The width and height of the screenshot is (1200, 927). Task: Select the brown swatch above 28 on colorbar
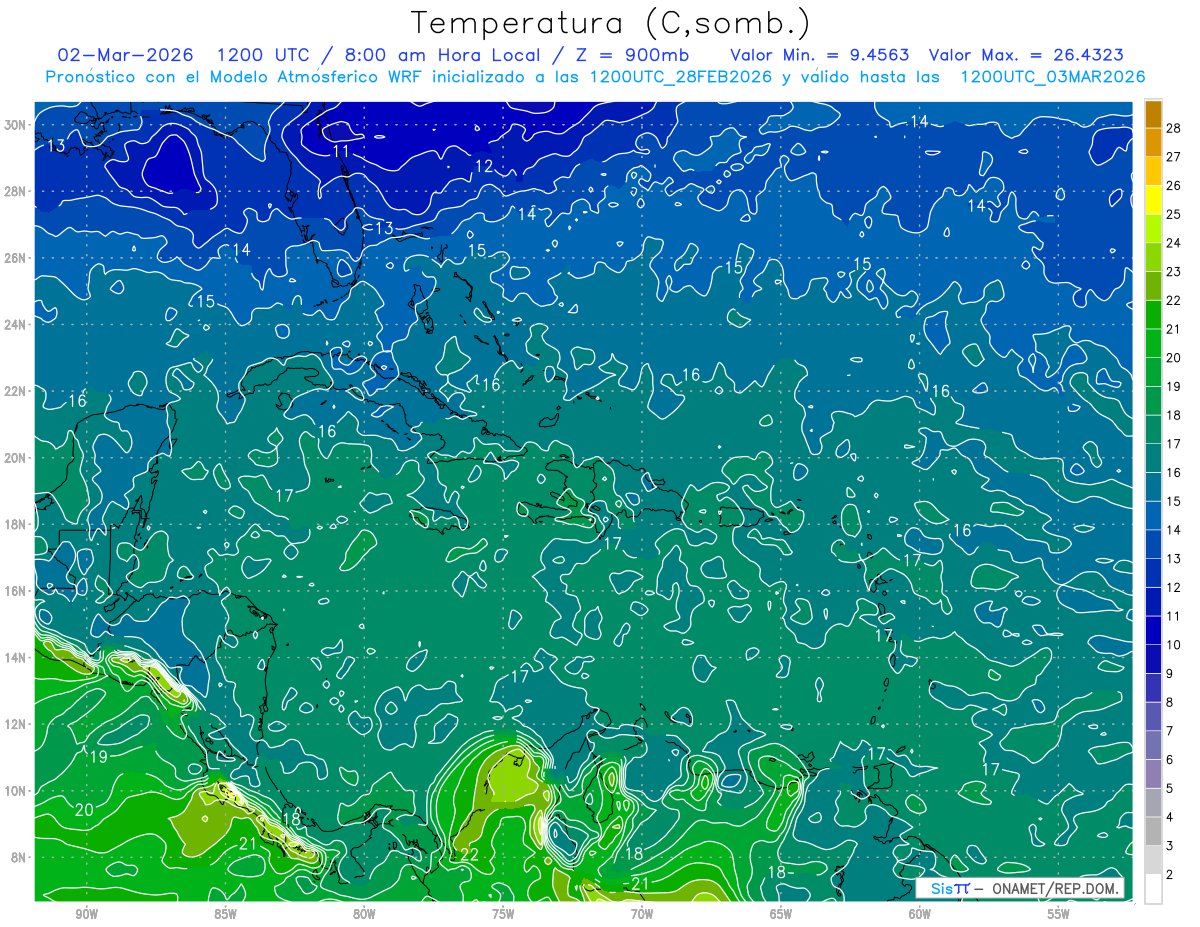pos(1153,114)
